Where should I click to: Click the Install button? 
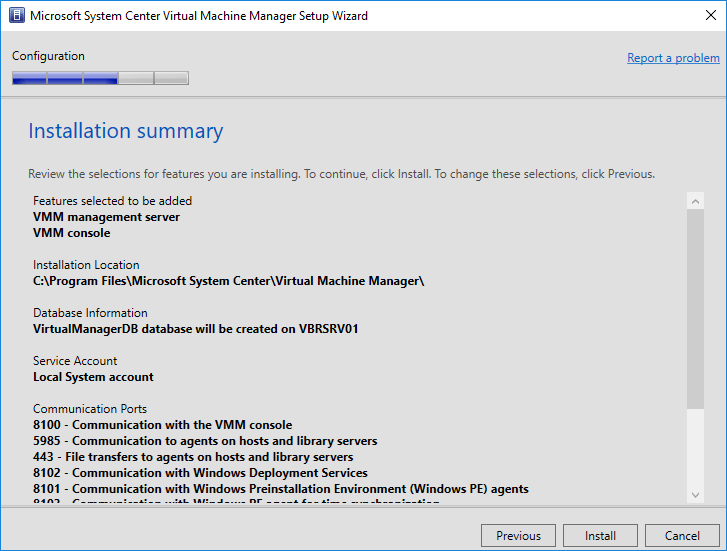coord(600,536)
